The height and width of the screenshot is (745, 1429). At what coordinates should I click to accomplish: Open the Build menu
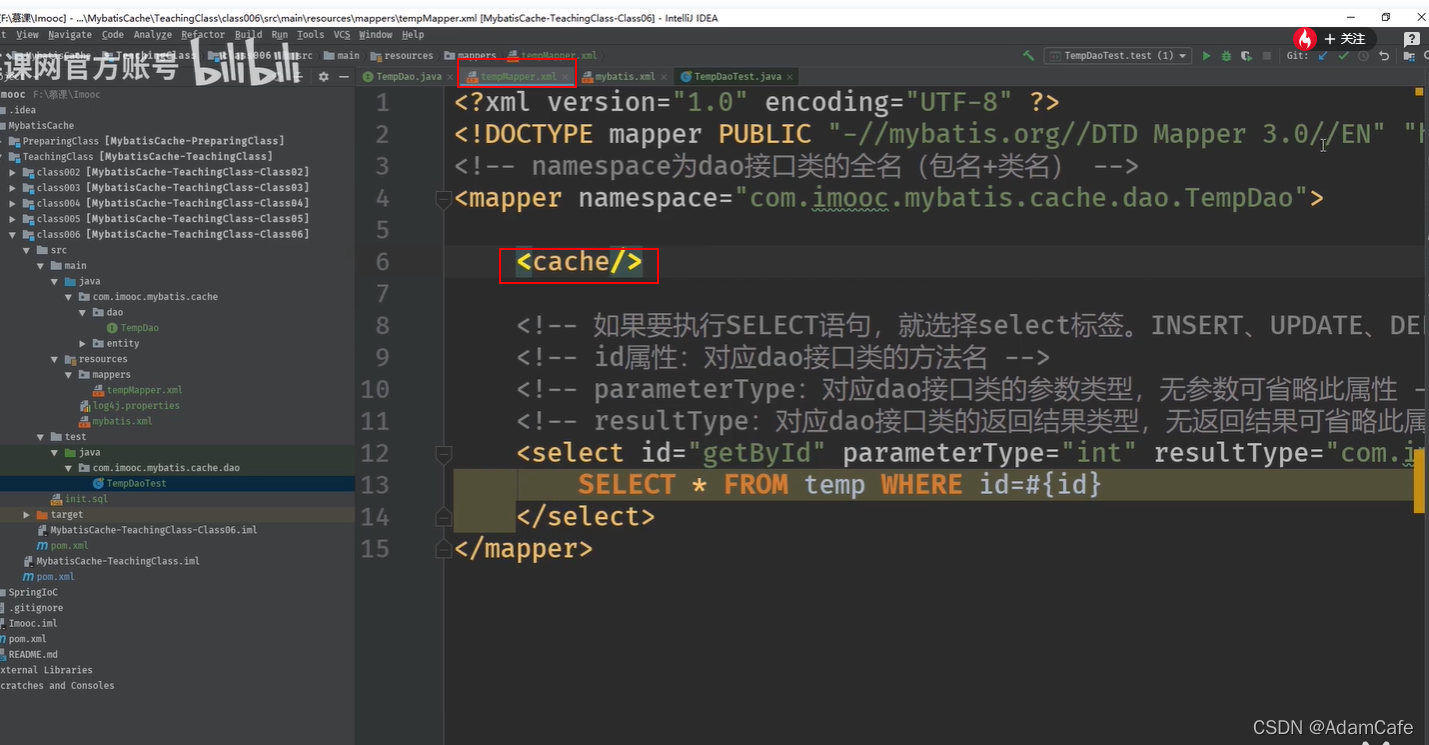point(249,35)
